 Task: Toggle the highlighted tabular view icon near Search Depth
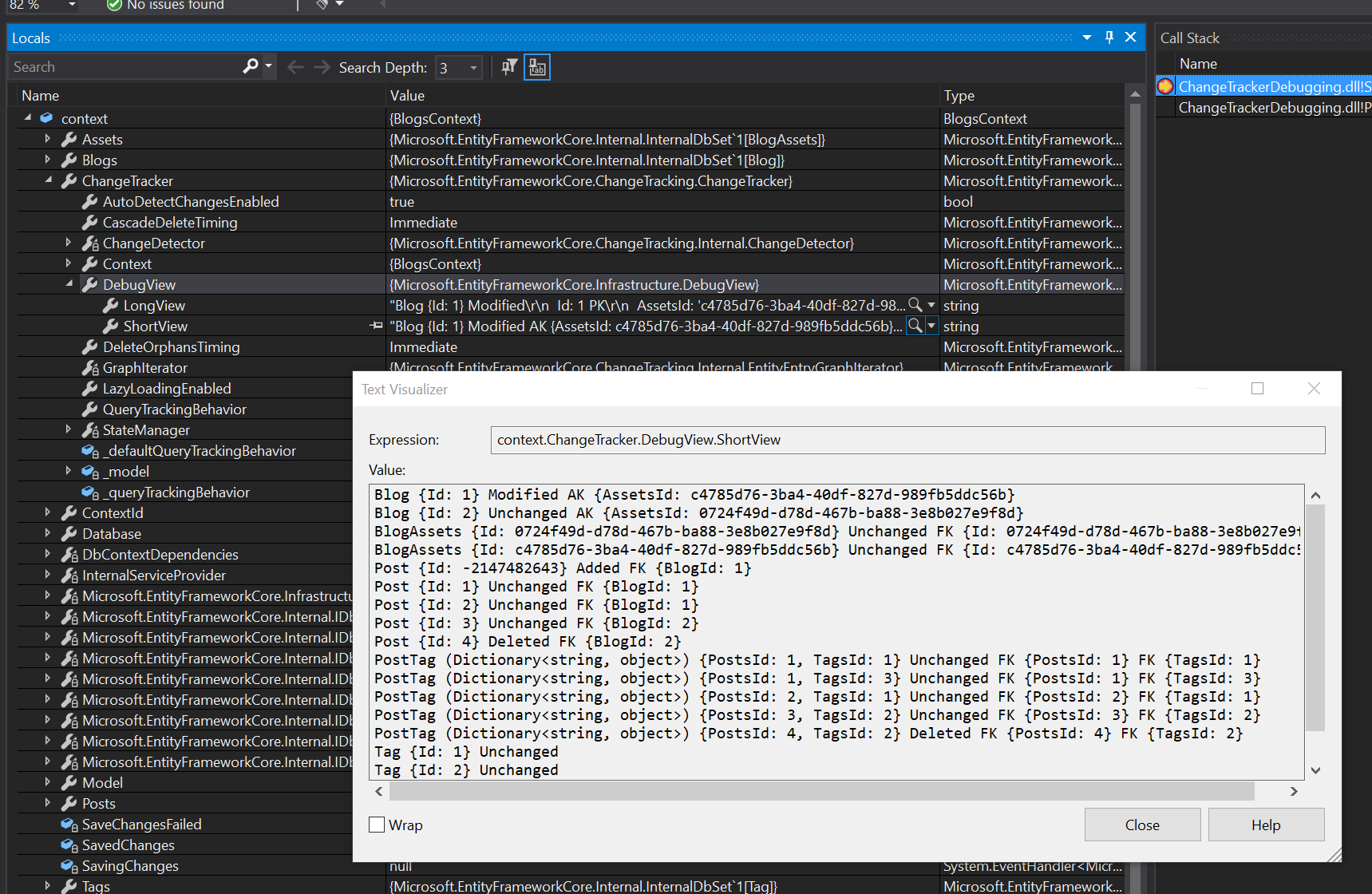536,67
